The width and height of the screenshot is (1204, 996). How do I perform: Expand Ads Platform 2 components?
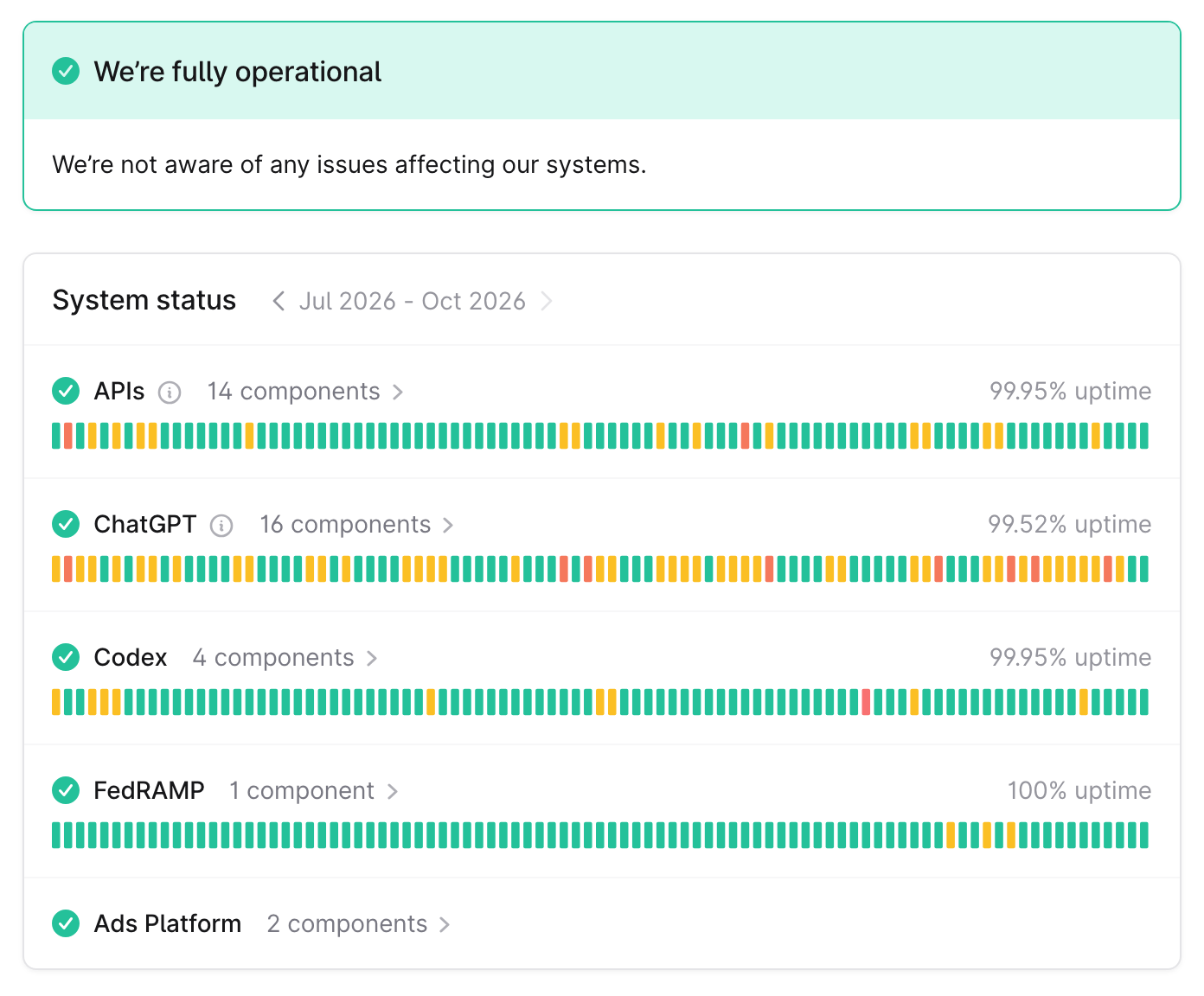(359, 924)
